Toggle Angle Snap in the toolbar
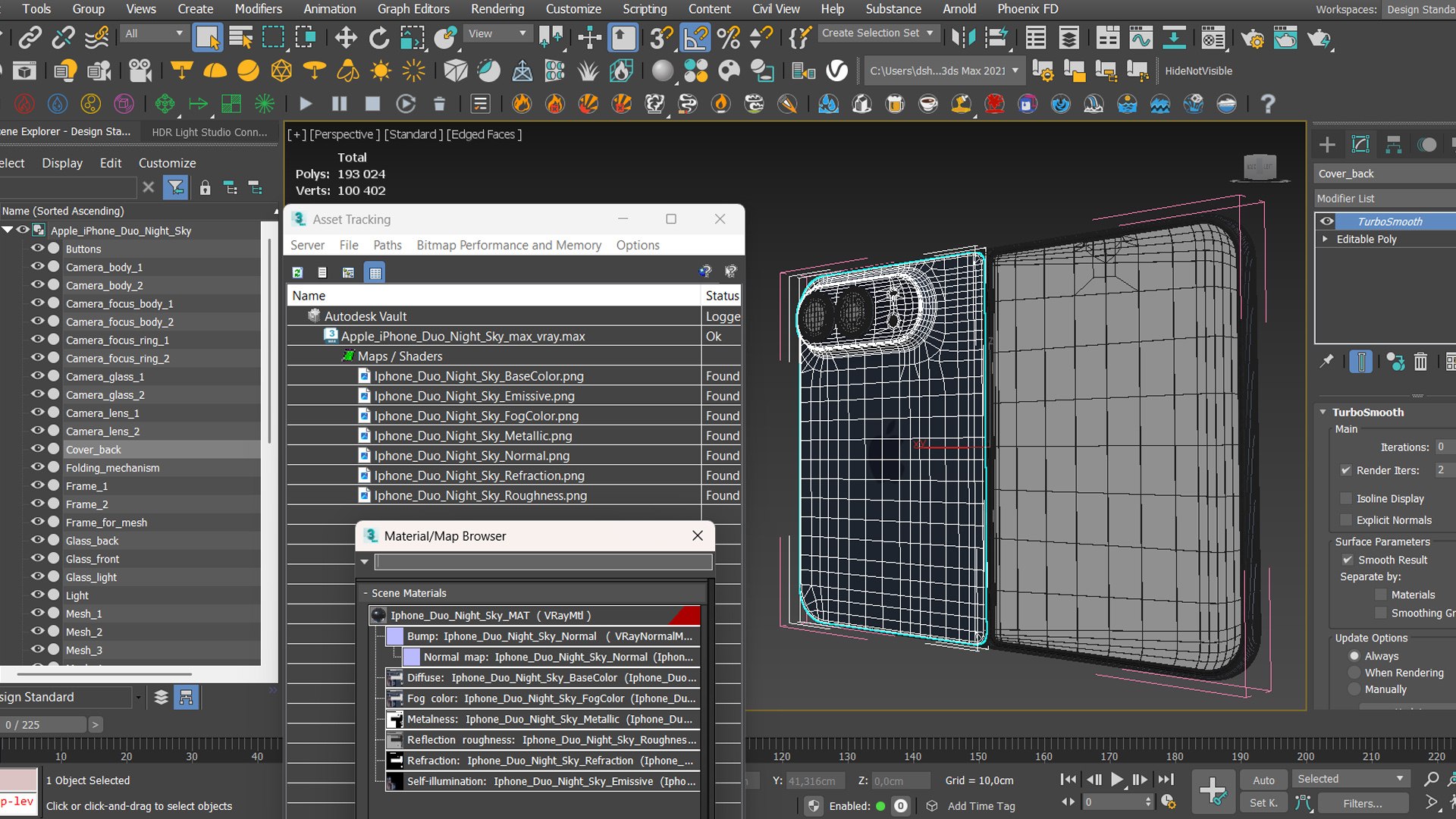 [695, 37]
